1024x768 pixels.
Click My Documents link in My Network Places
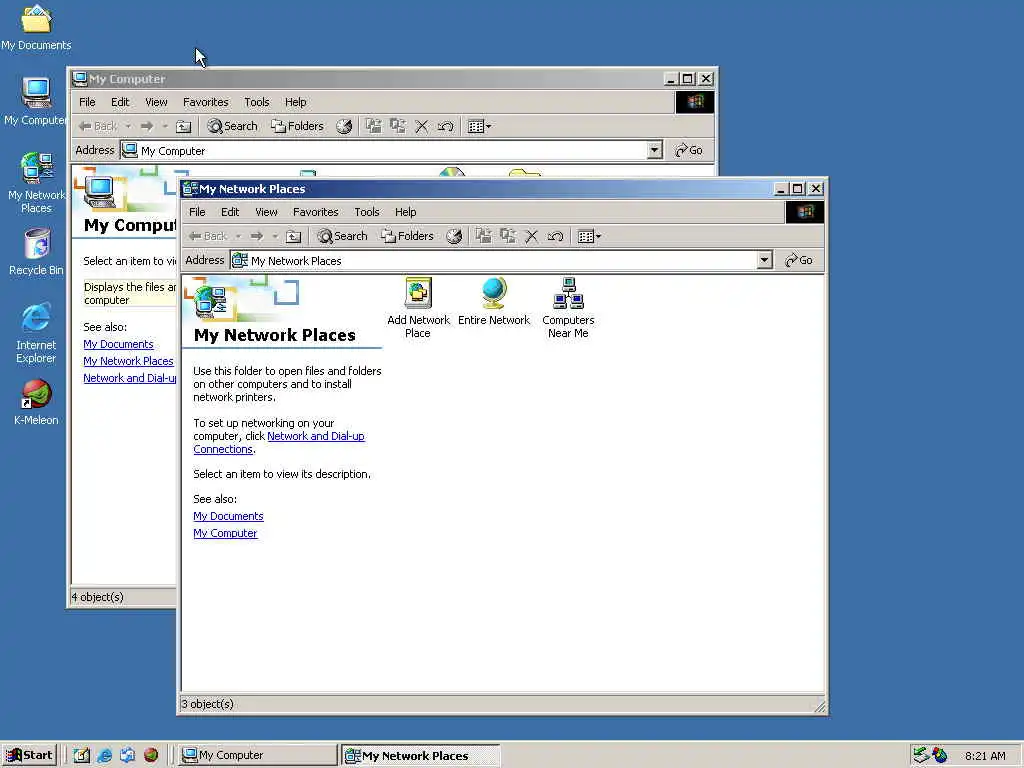click(229, 516)
